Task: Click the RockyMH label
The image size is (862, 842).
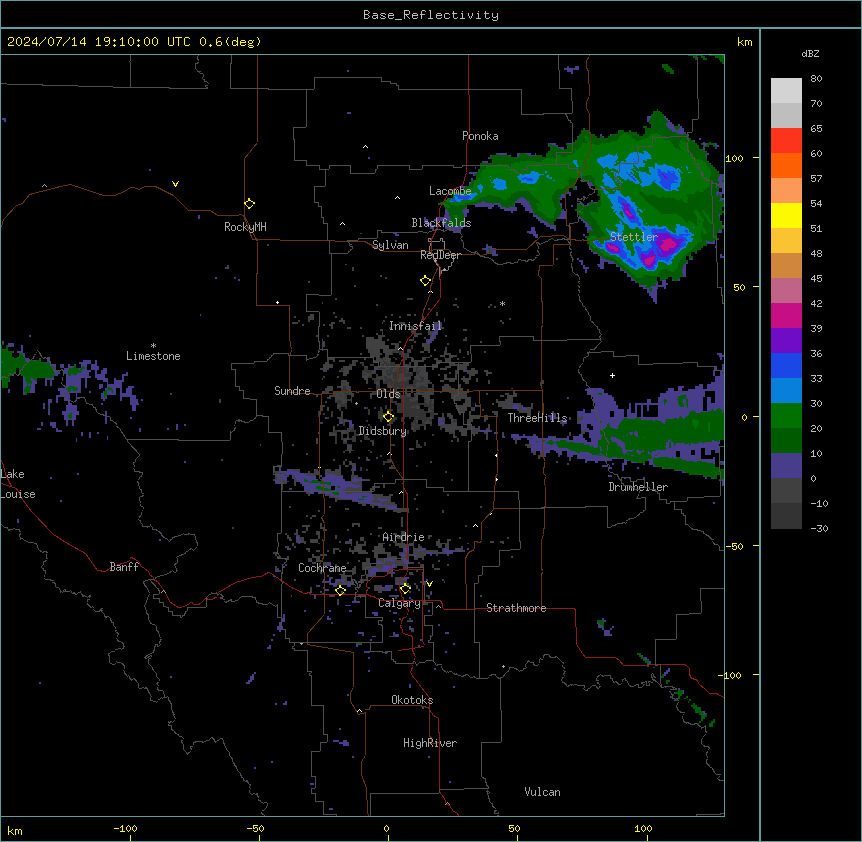Action: click(245, 227)
